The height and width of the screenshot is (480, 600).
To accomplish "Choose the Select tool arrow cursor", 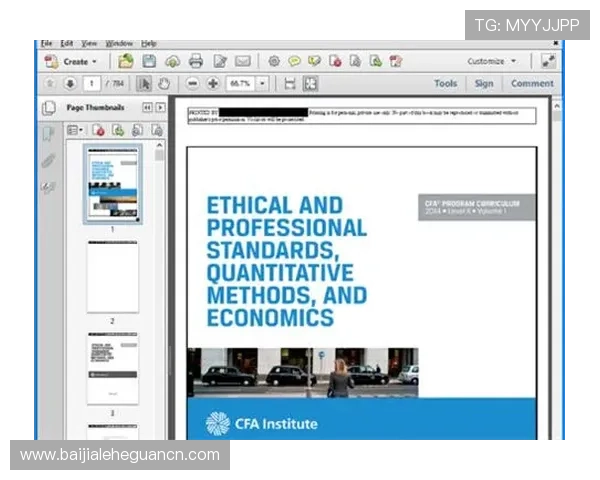I will click(144, 83).
